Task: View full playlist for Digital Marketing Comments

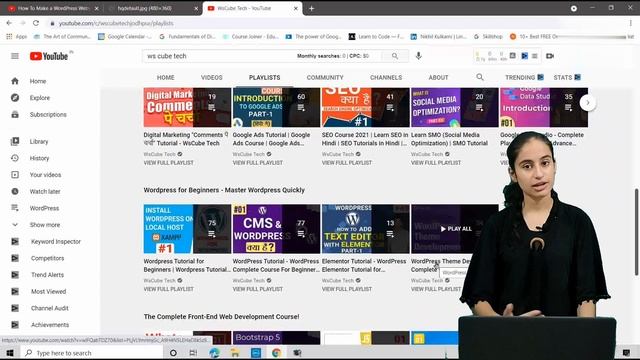Action: pyautogui.click(x=169, y=163)
